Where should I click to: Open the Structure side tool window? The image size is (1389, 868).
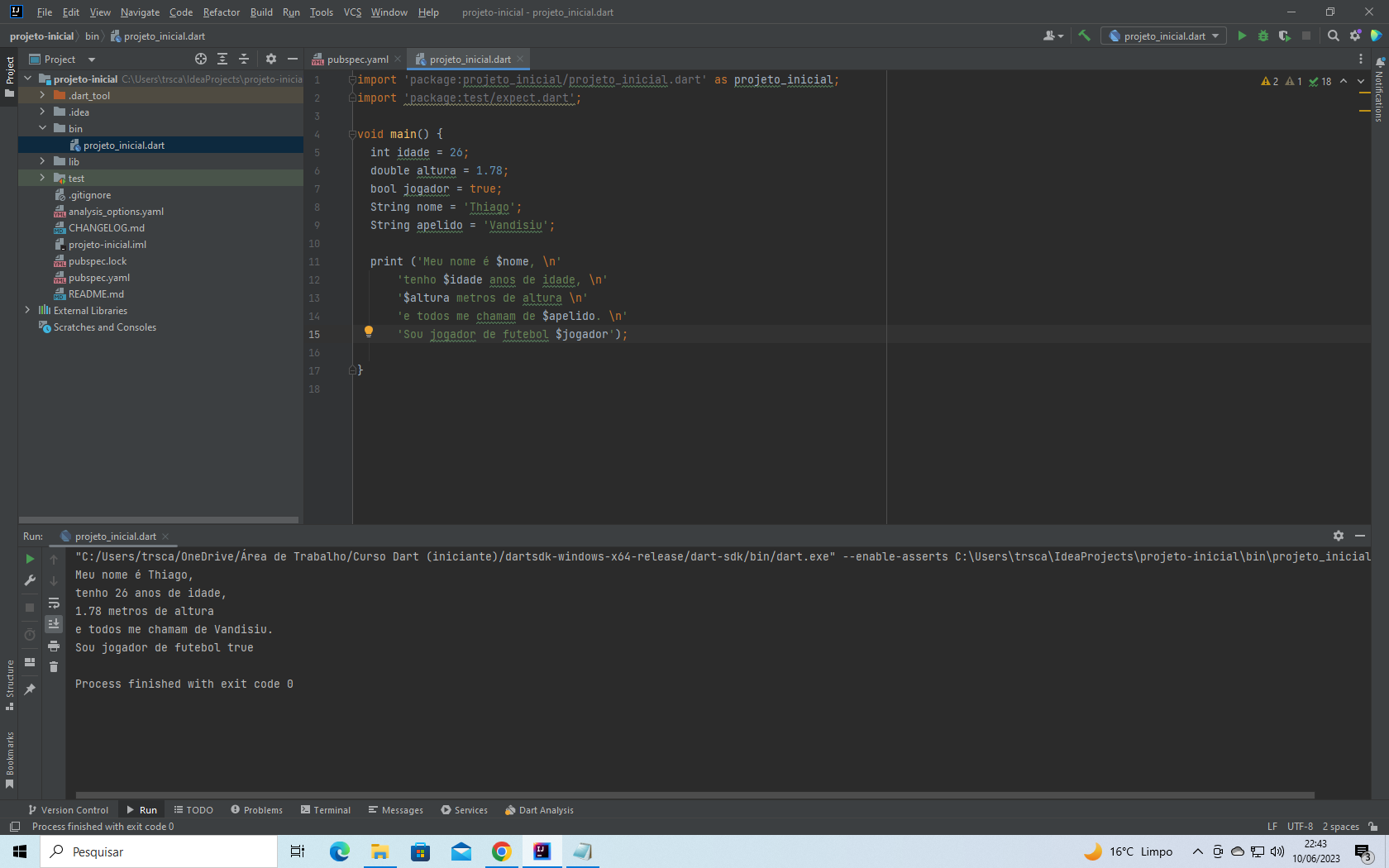[x=9, y=684]
